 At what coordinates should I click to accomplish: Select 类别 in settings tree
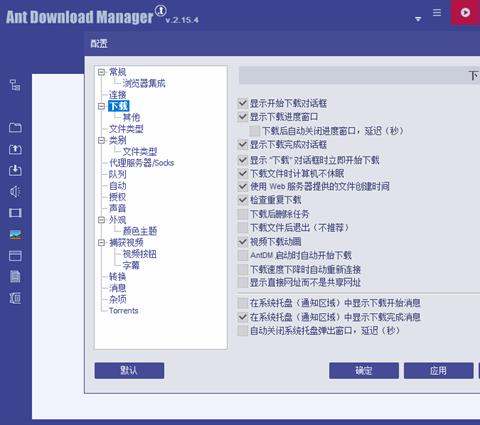(118, 140)
